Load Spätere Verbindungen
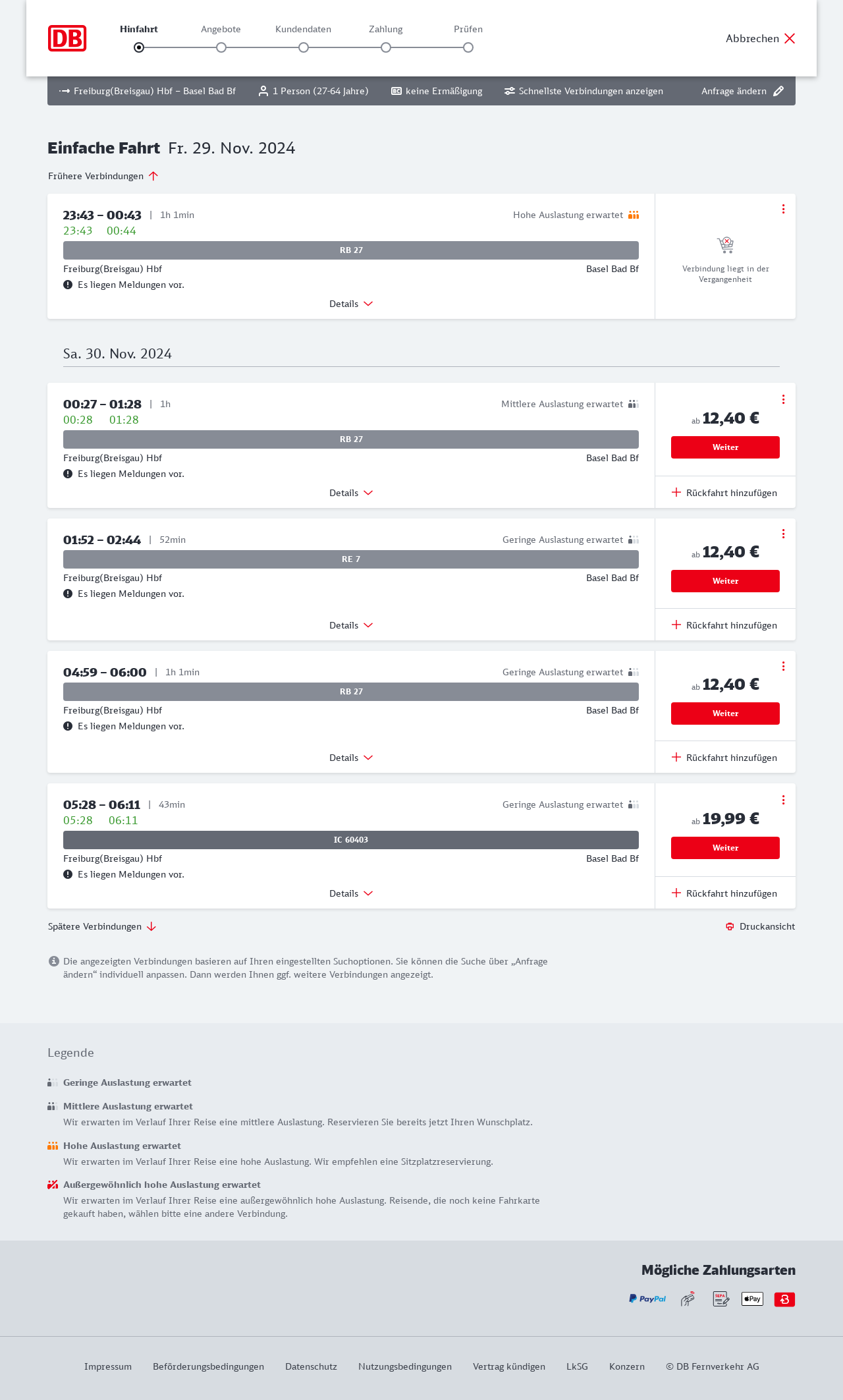 [x=102, y=926]
